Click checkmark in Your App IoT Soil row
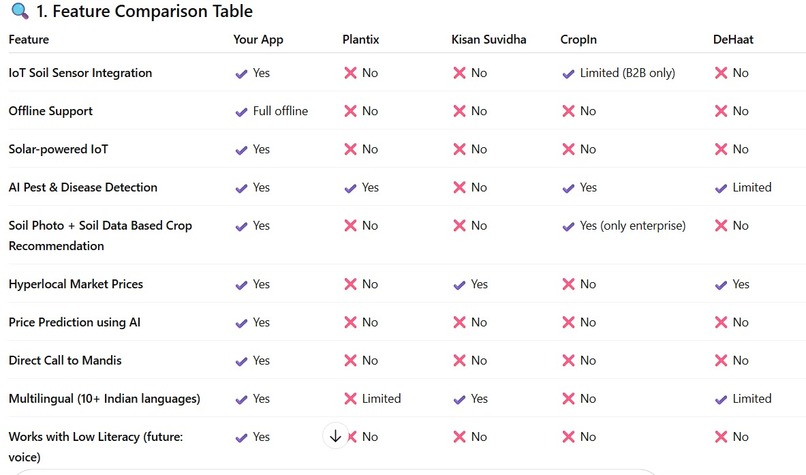This screenshot has width=806, height=475. point(241,74)
